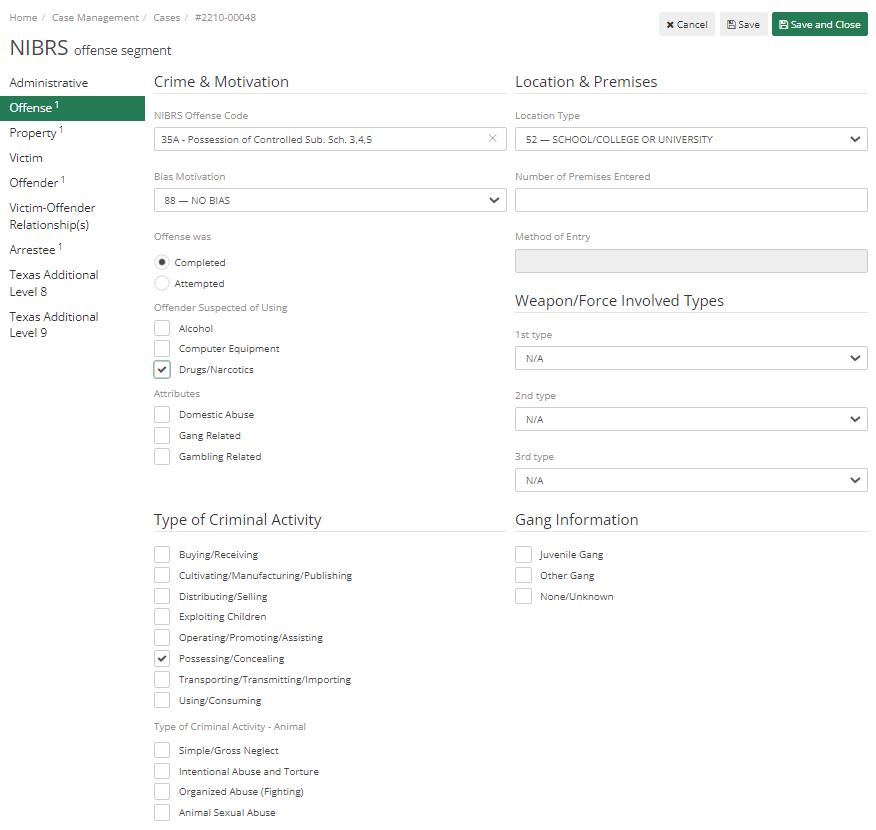Check the Alcohol suspected of using box

[x=162, y=327]
